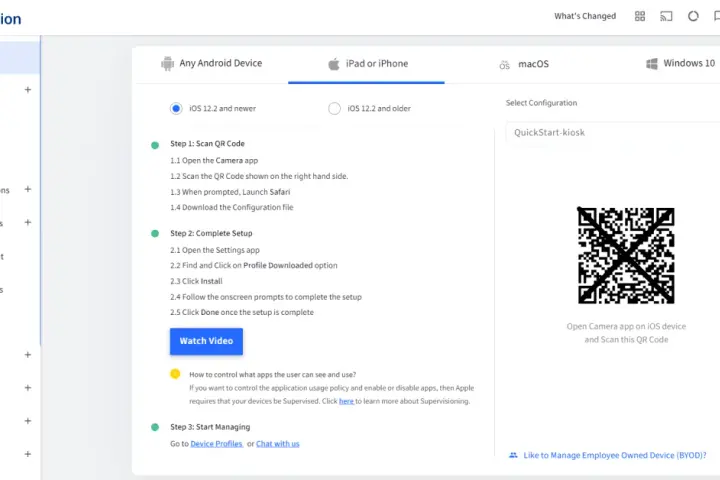Click '1.3 When prompted, Launch Safari' line

click(x=230, y=192)
